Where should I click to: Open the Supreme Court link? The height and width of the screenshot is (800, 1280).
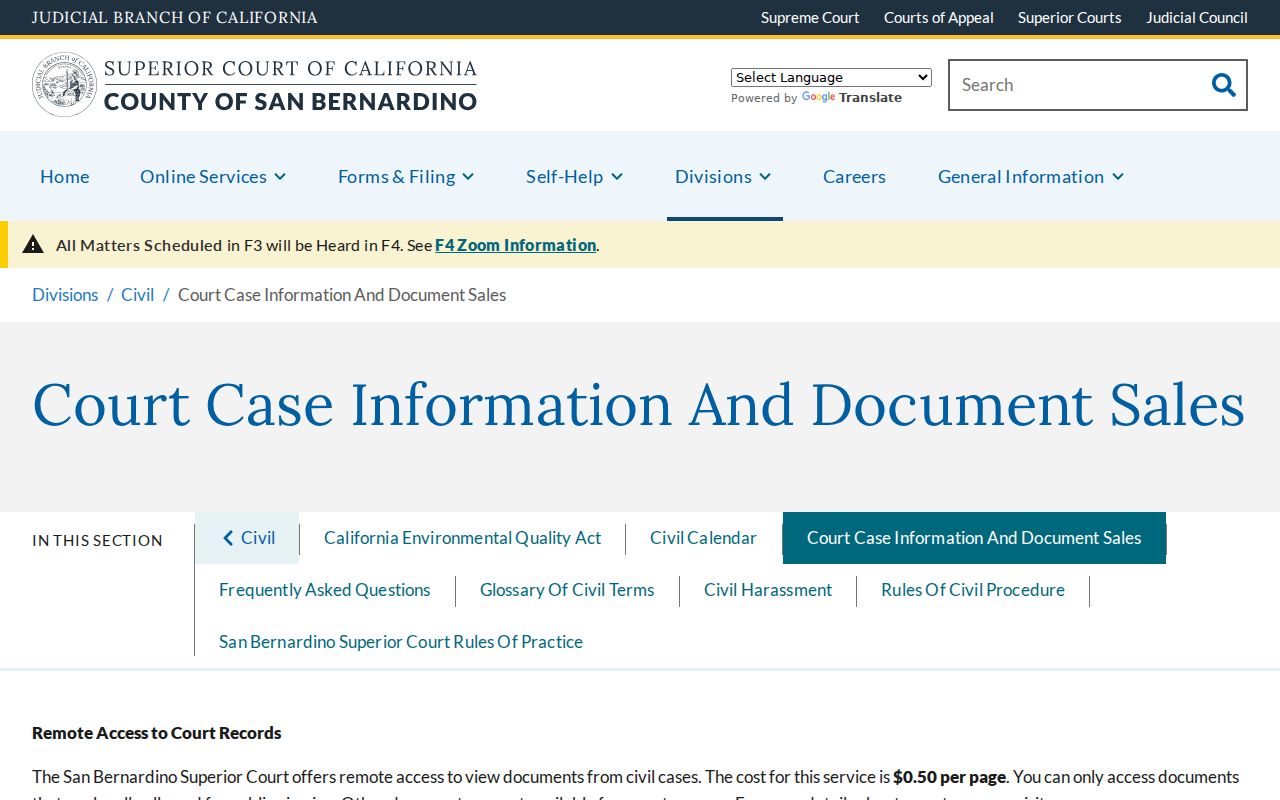pos(810,18)
